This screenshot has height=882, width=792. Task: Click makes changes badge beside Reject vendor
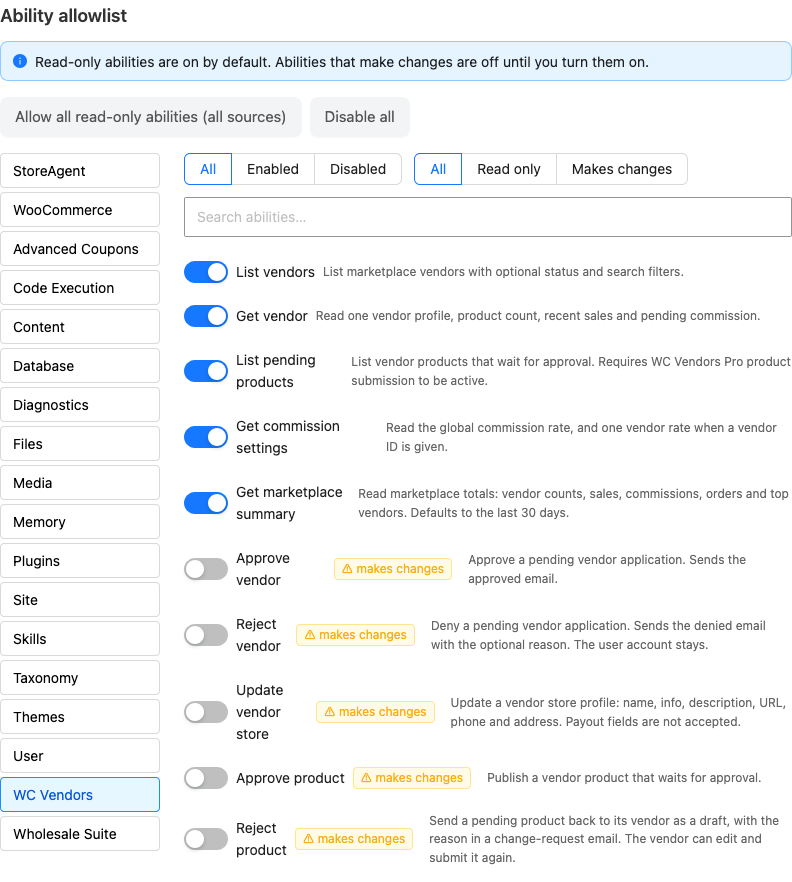tap(356, 634)
